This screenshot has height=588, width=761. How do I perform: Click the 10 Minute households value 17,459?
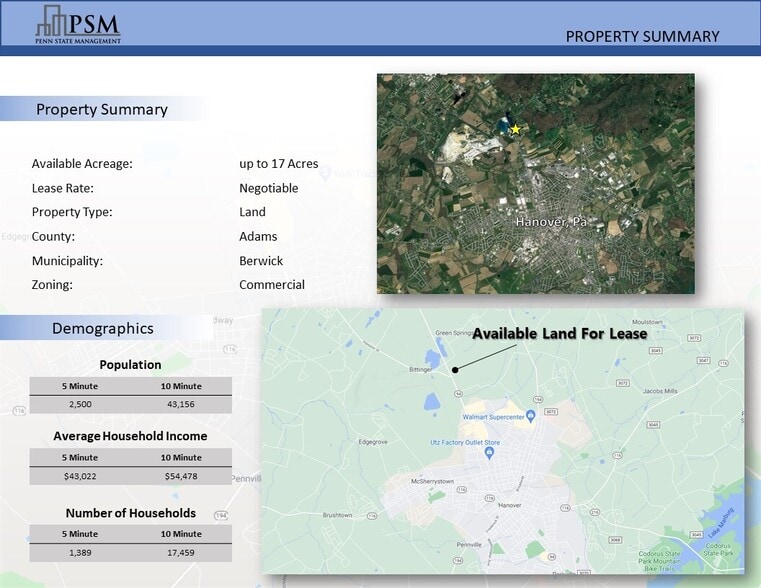tap(181, 552)
